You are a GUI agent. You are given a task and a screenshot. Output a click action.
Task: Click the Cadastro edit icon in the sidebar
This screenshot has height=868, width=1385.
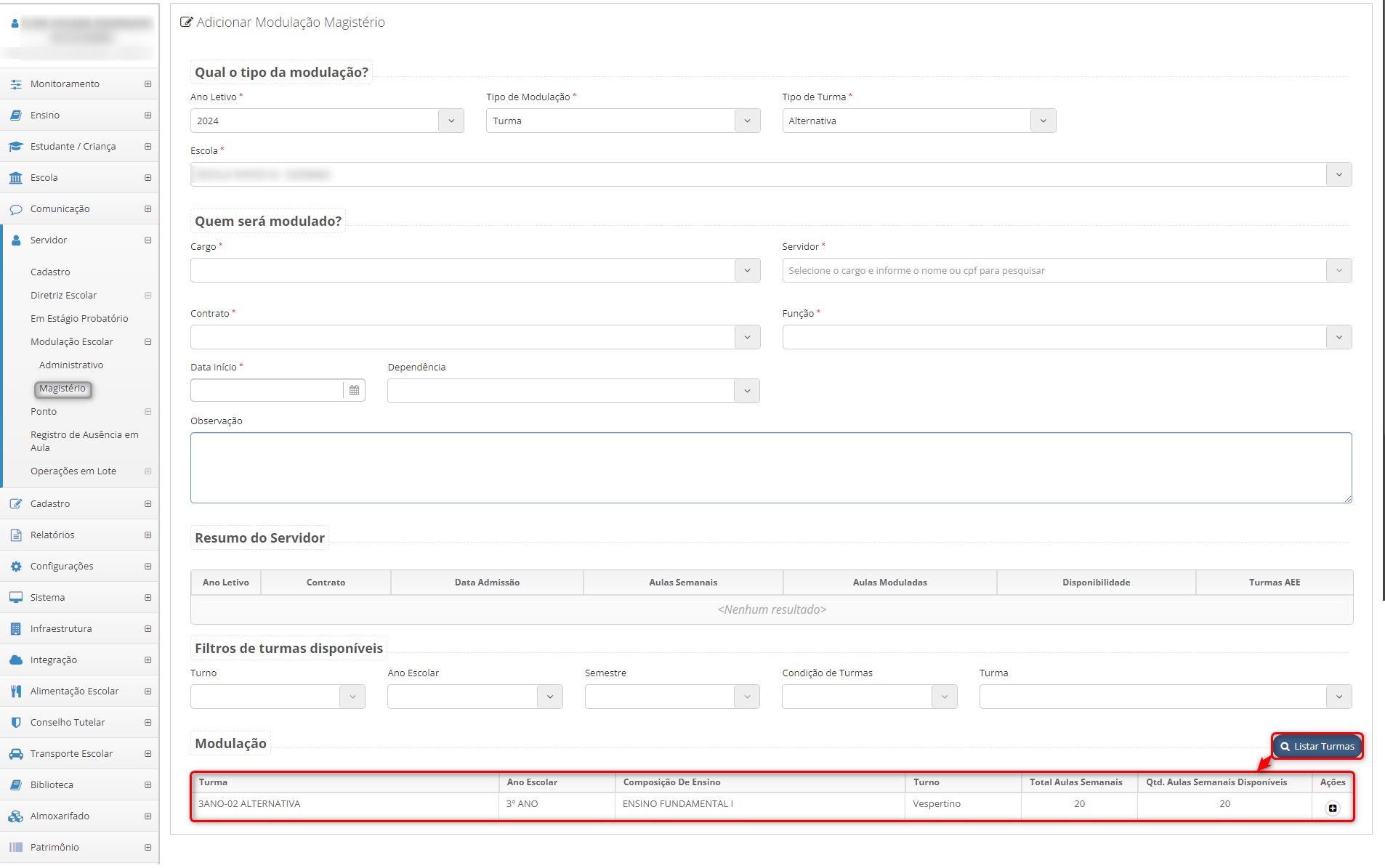click(16, 504)
